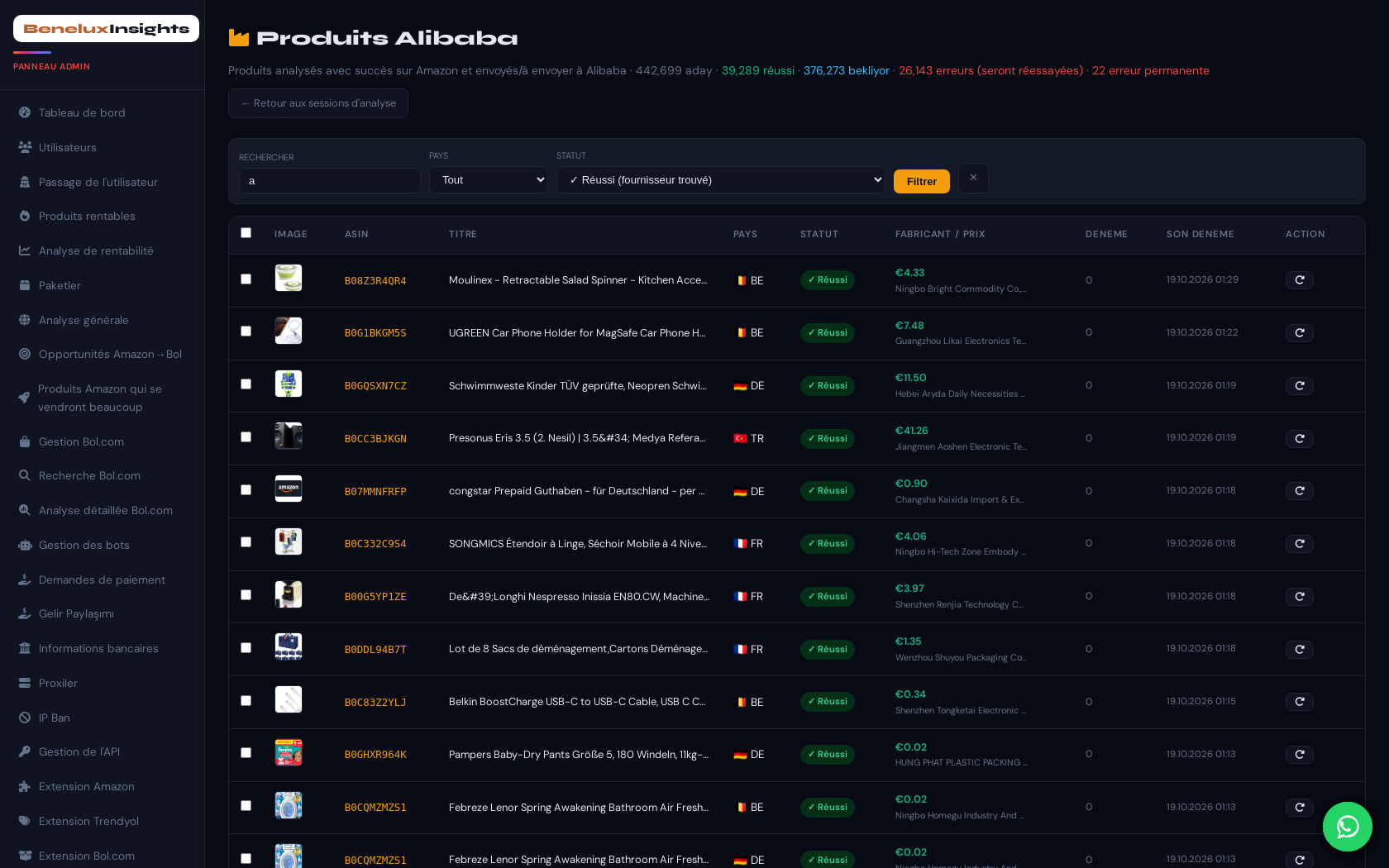Check the UGREEN Car Phone Holder checkbox

[246, 331]
